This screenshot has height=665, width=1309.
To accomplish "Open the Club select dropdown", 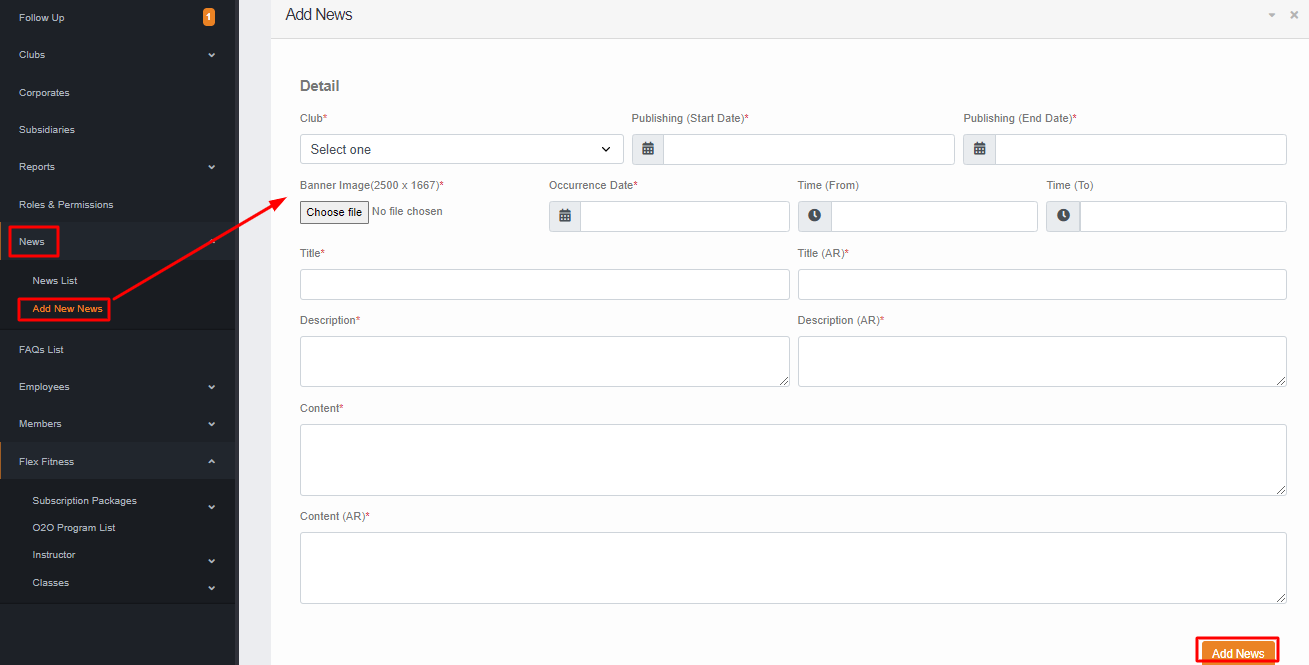I will click(461, 149).
